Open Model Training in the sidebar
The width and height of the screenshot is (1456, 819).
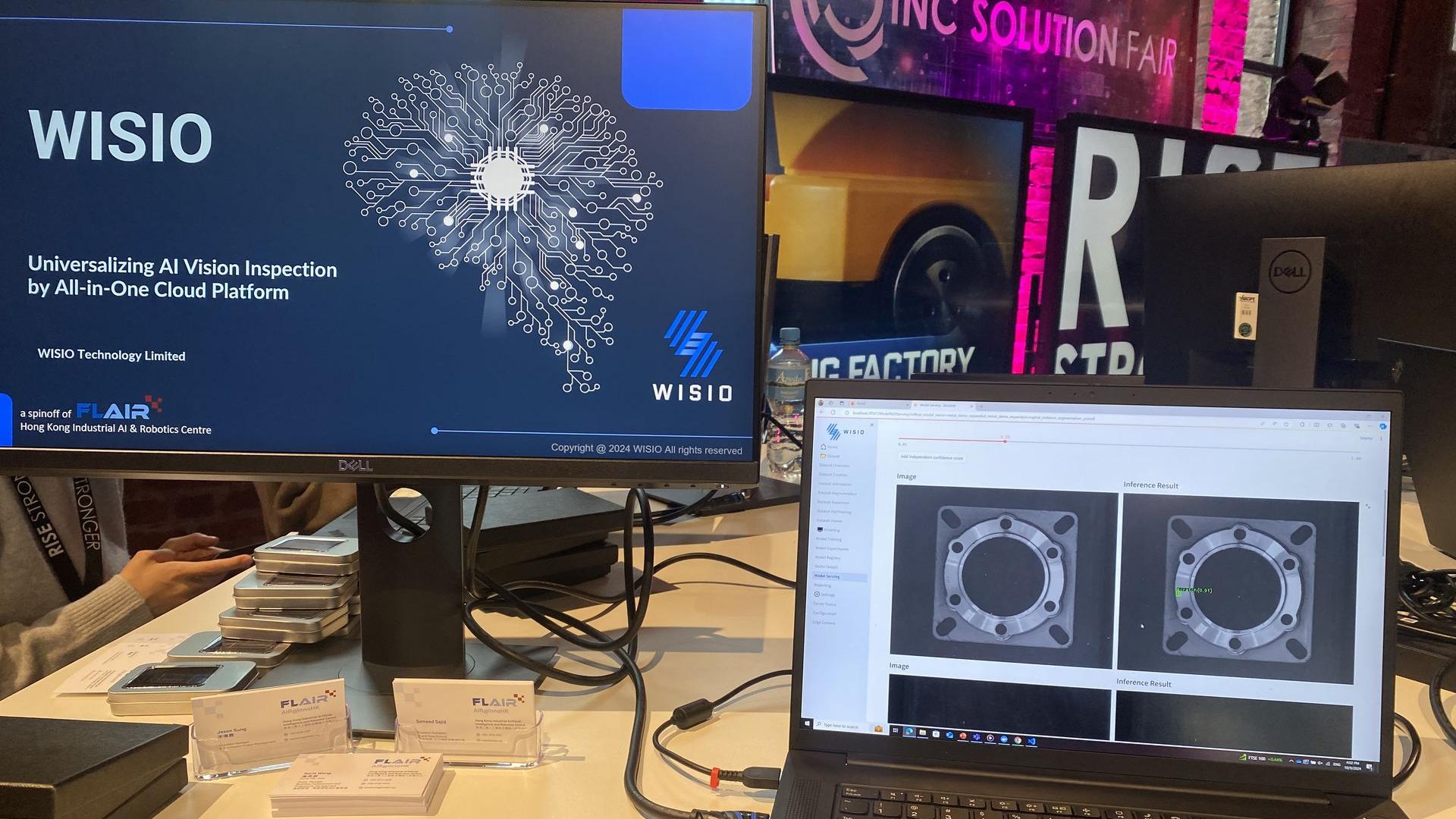coord(829,539)
